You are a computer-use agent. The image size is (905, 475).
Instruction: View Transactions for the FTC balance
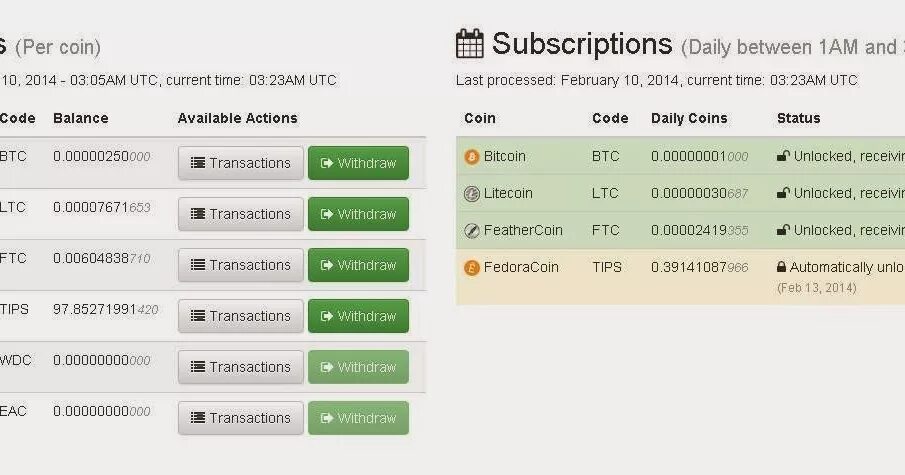coord(241,265)
